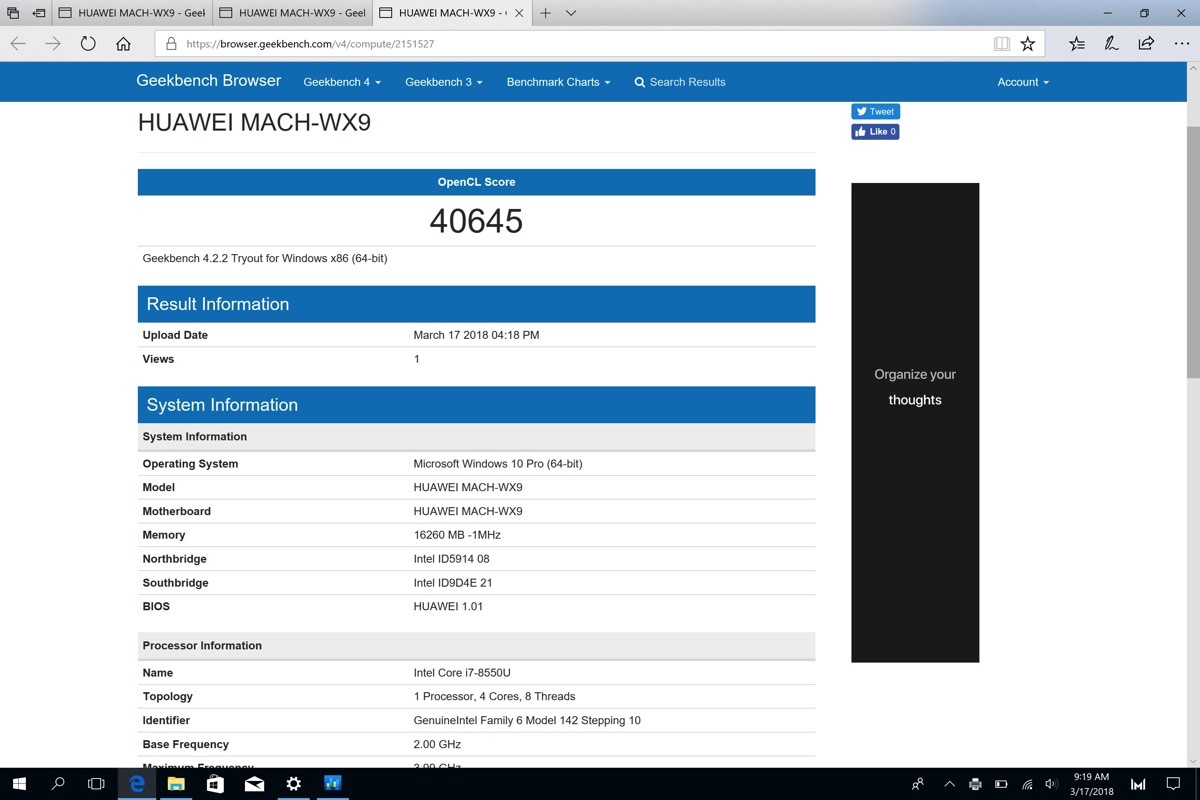Click the 16260 MB -1MHz memory value
Screen dimensions: 1200x800
(457, 535)
